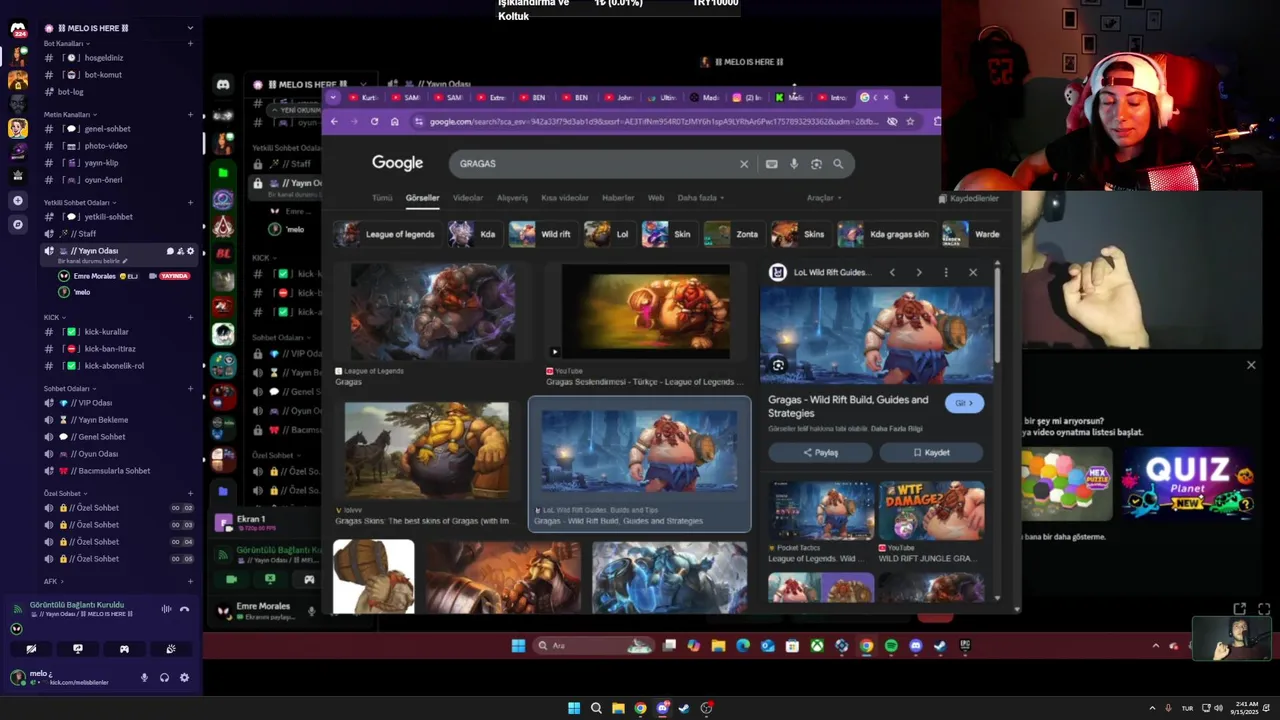
Task: Disconnect from voice with the hang-up icon
Action: pyautogui.click(x=184, y=609)
